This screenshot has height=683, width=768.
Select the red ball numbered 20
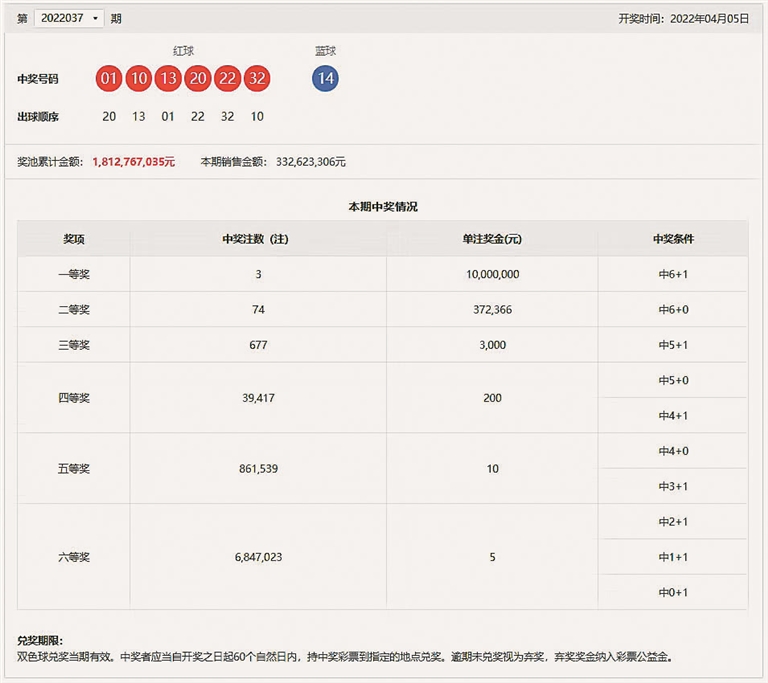[x=197, y=79]
